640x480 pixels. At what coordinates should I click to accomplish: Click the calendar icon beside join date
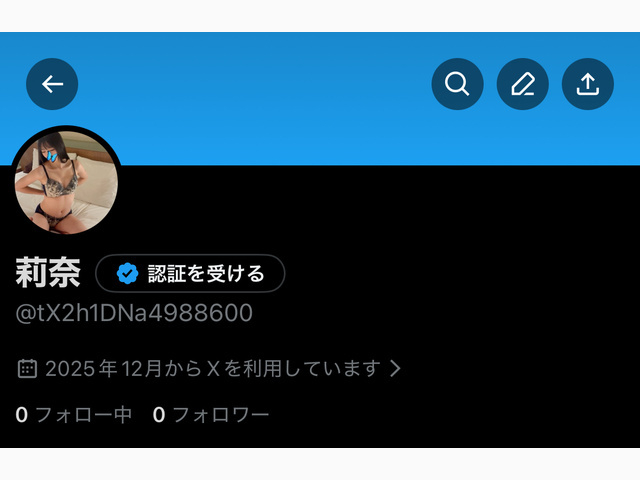(27, 369)
